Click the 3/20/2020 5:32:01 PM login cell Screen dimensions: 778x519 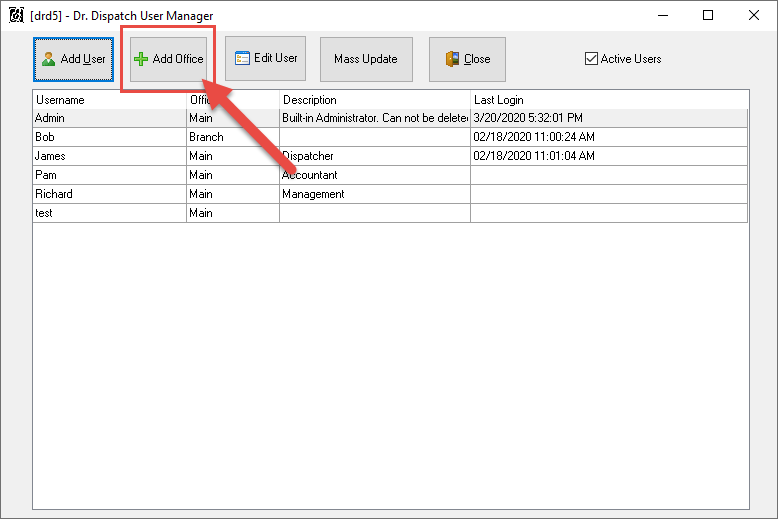tap(609, 118)
